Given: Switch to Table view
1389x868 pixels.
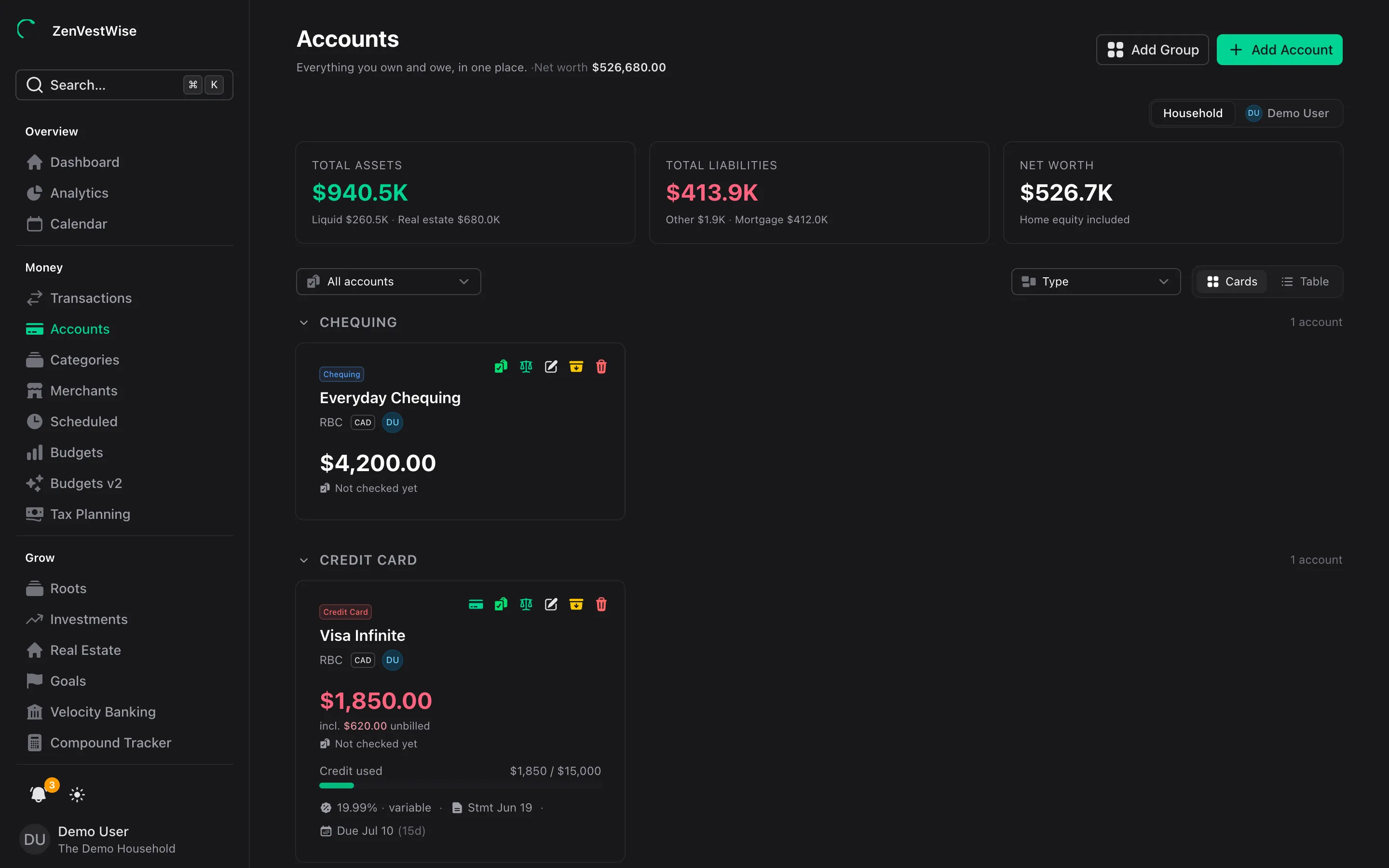Looking at the screenshot, I should coord(1305,282).
